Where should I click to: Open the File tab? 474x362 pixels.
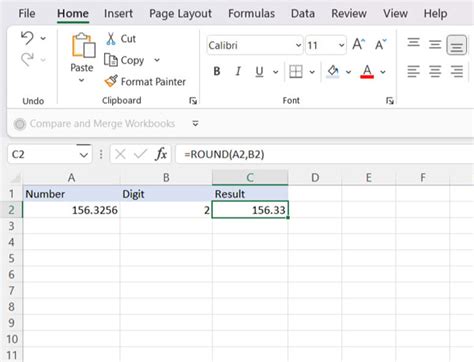(27, 13)
